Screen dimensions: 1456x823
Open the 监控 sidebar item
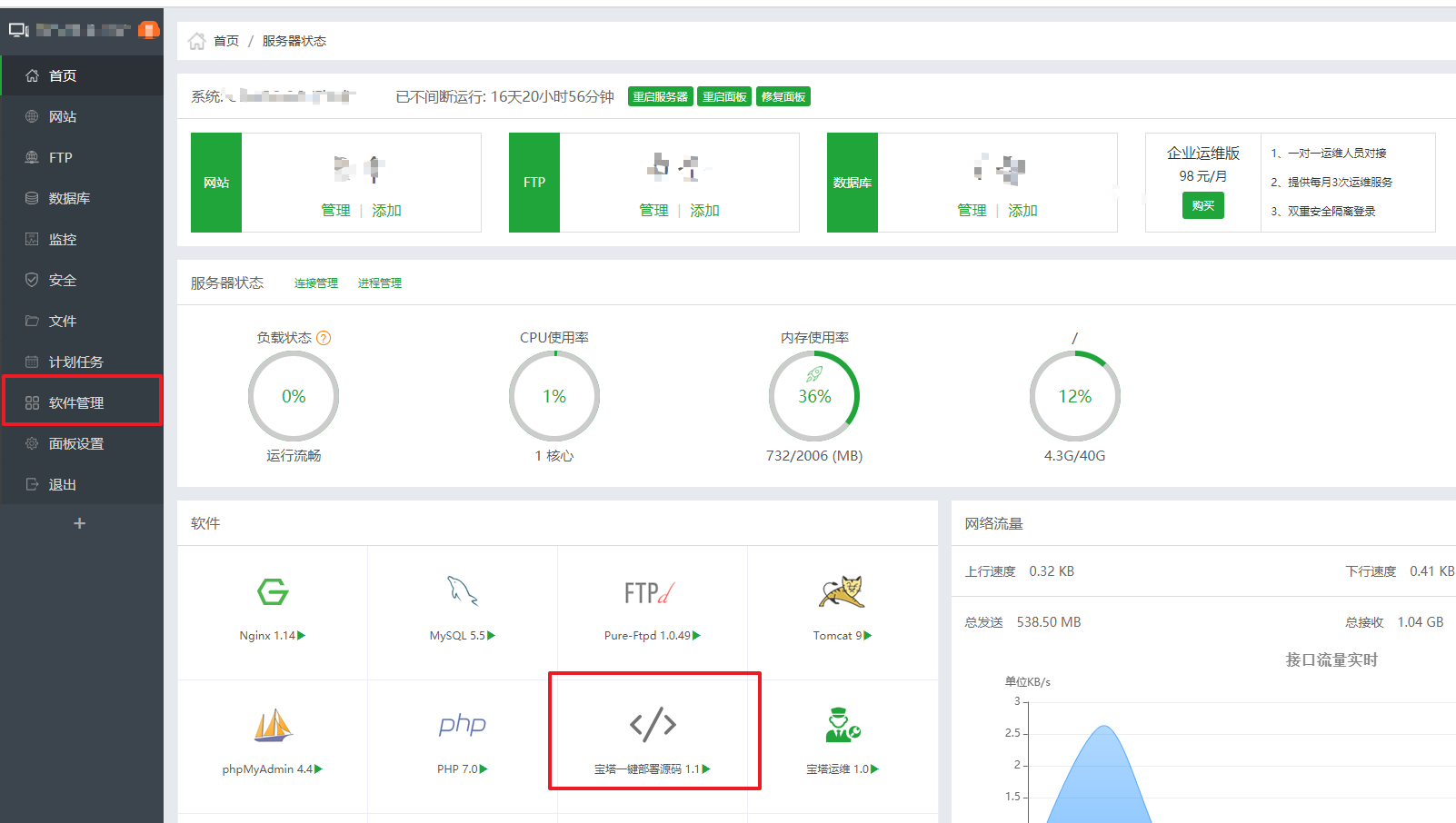coord(82,239)
